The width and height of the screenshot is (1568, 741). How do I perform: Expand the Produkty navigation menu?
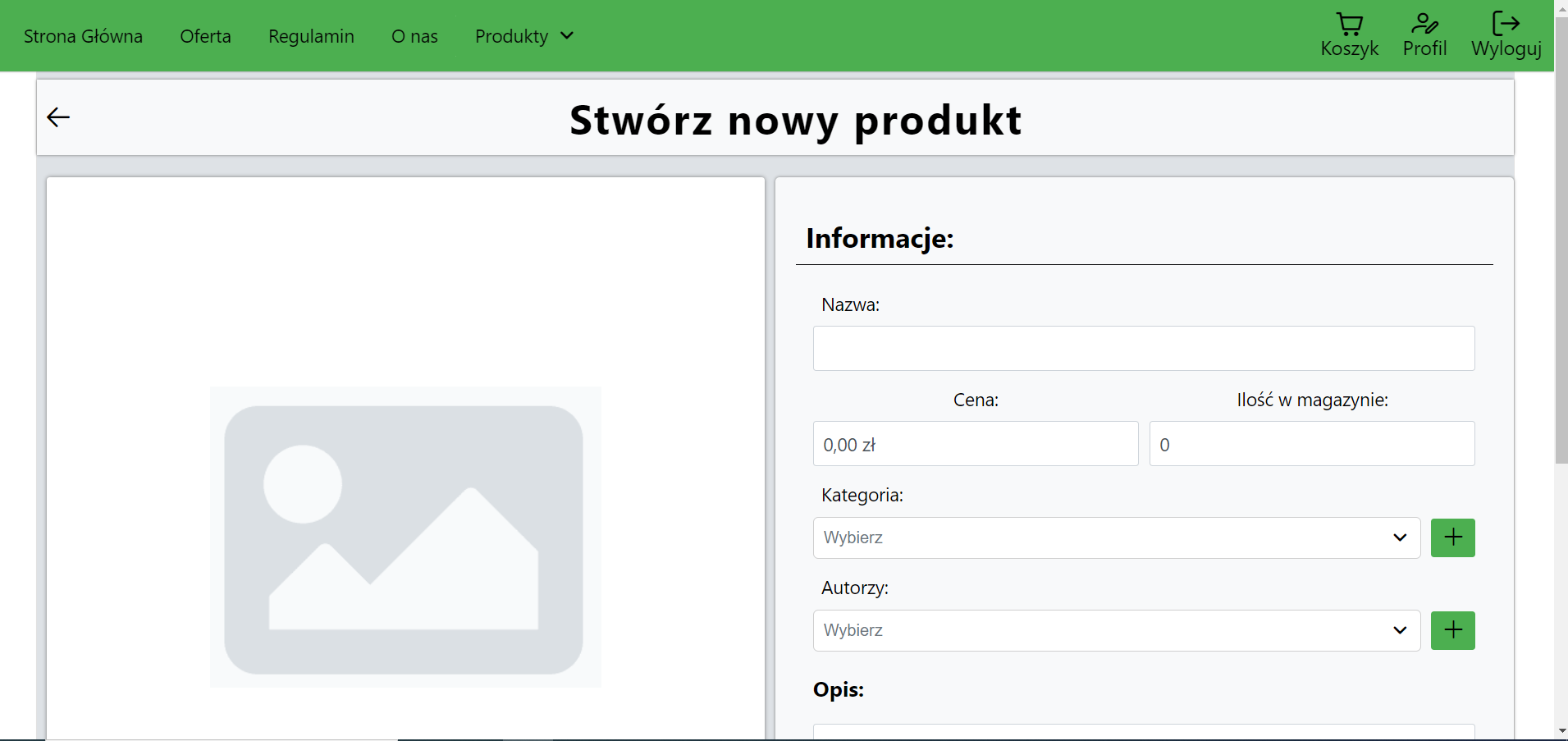pyautogui.click(x=512, y=36)
